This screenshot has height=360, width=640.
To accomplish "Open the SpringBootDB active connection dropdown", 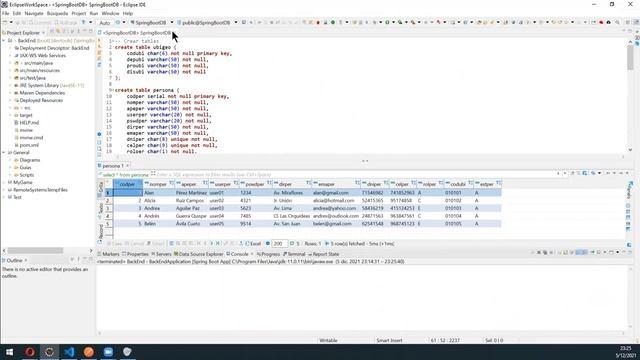I will point(172,22).
